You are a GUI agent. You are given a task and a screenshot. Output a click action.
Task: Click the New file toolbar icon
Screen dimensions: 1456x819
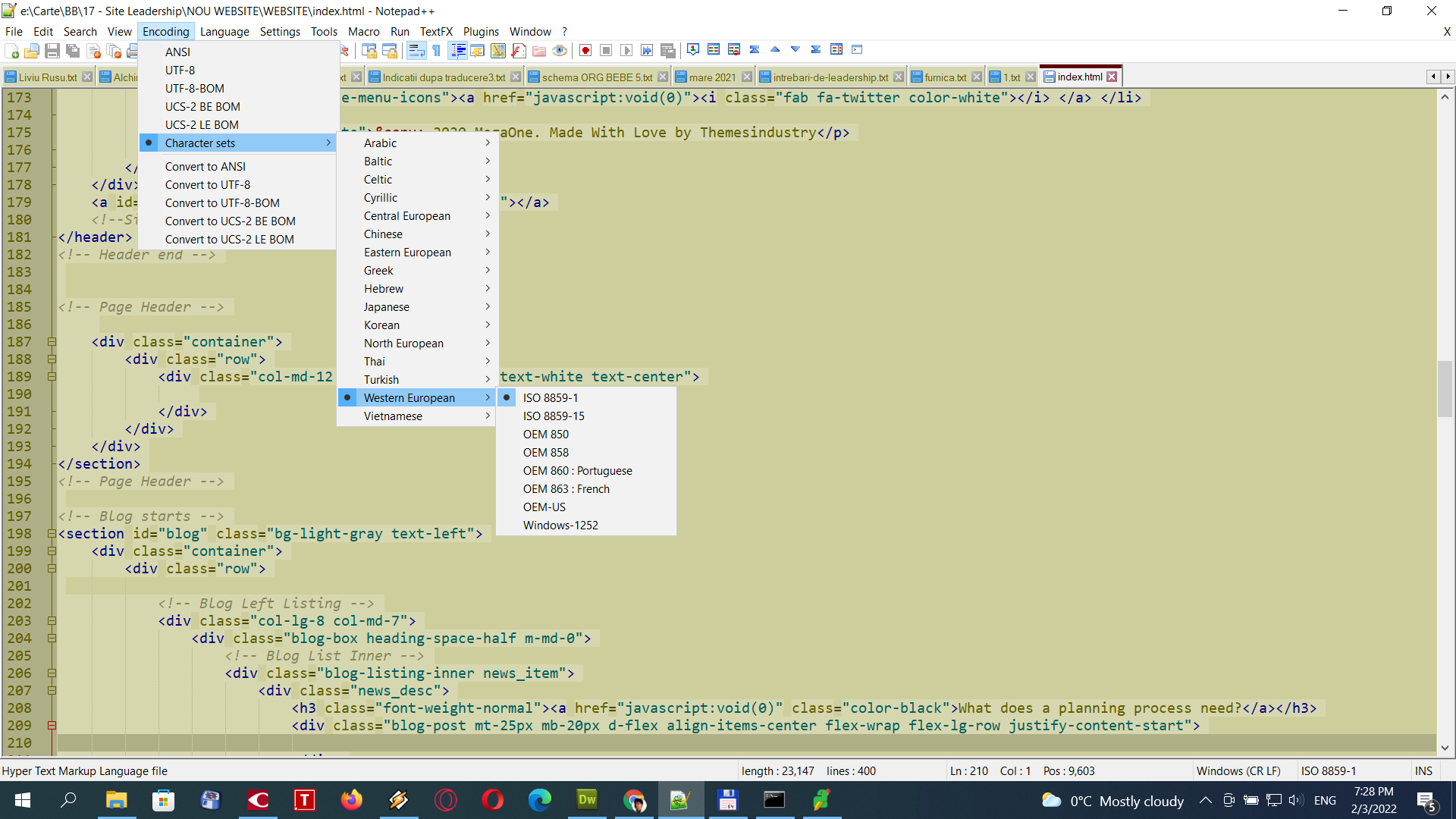tap(11, 51)
